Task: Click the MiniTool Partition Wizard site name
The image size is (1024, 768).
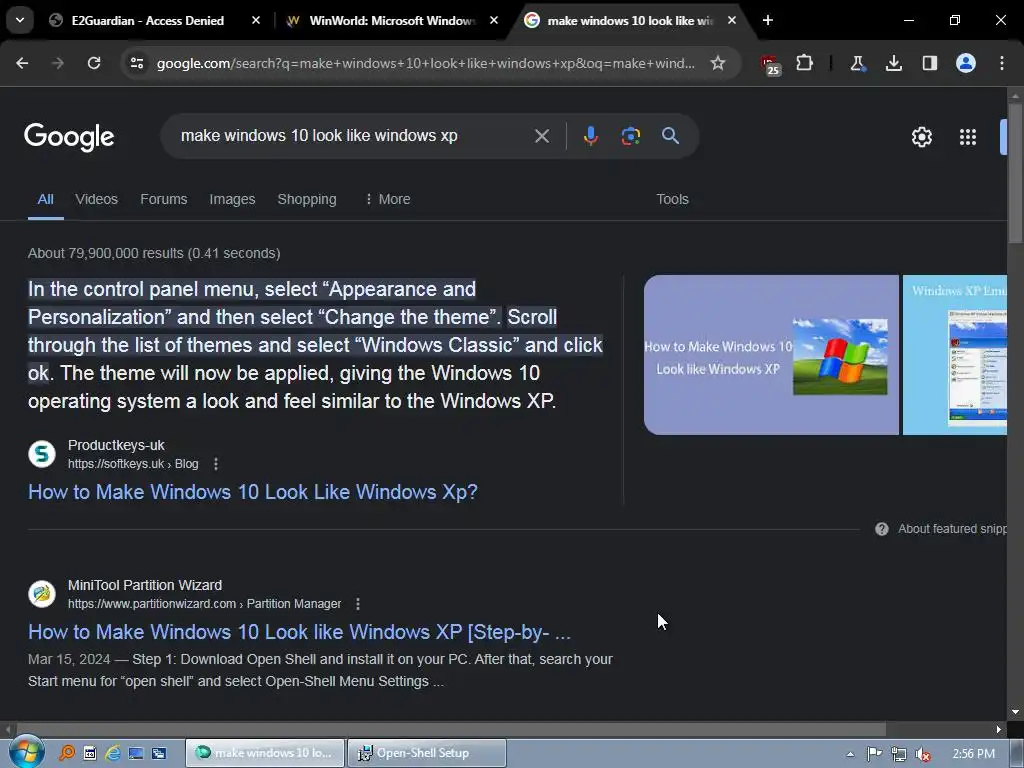Action: (145, 585)
